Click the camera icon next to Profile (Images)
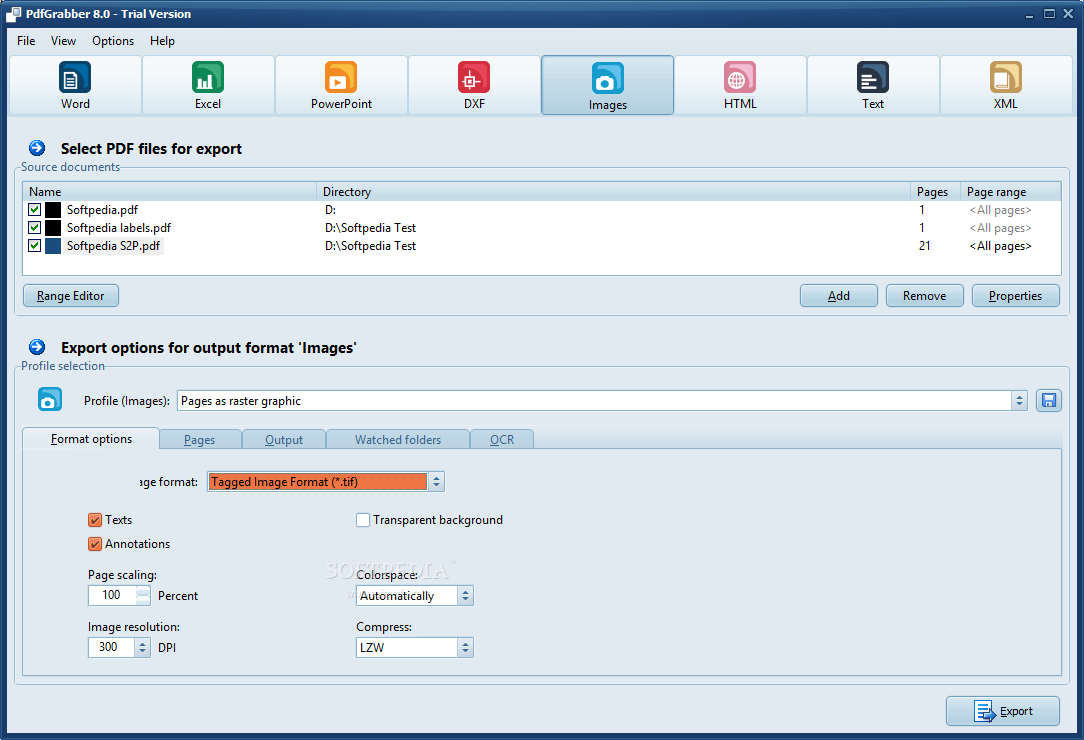1084x740 pixels. 49,400
